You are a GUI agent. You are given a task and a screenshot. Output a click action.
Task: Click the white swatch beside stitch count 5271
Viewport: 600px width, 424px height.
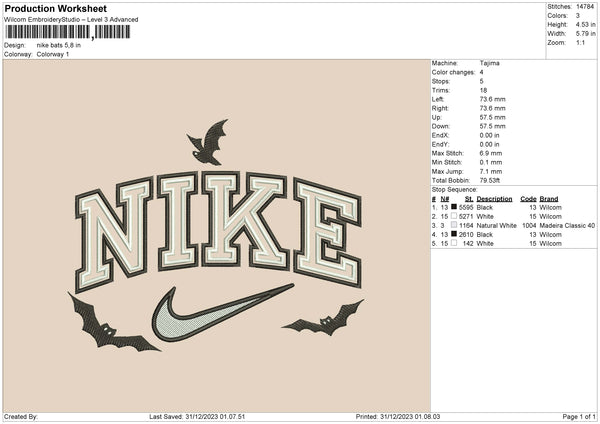(454, 216)
